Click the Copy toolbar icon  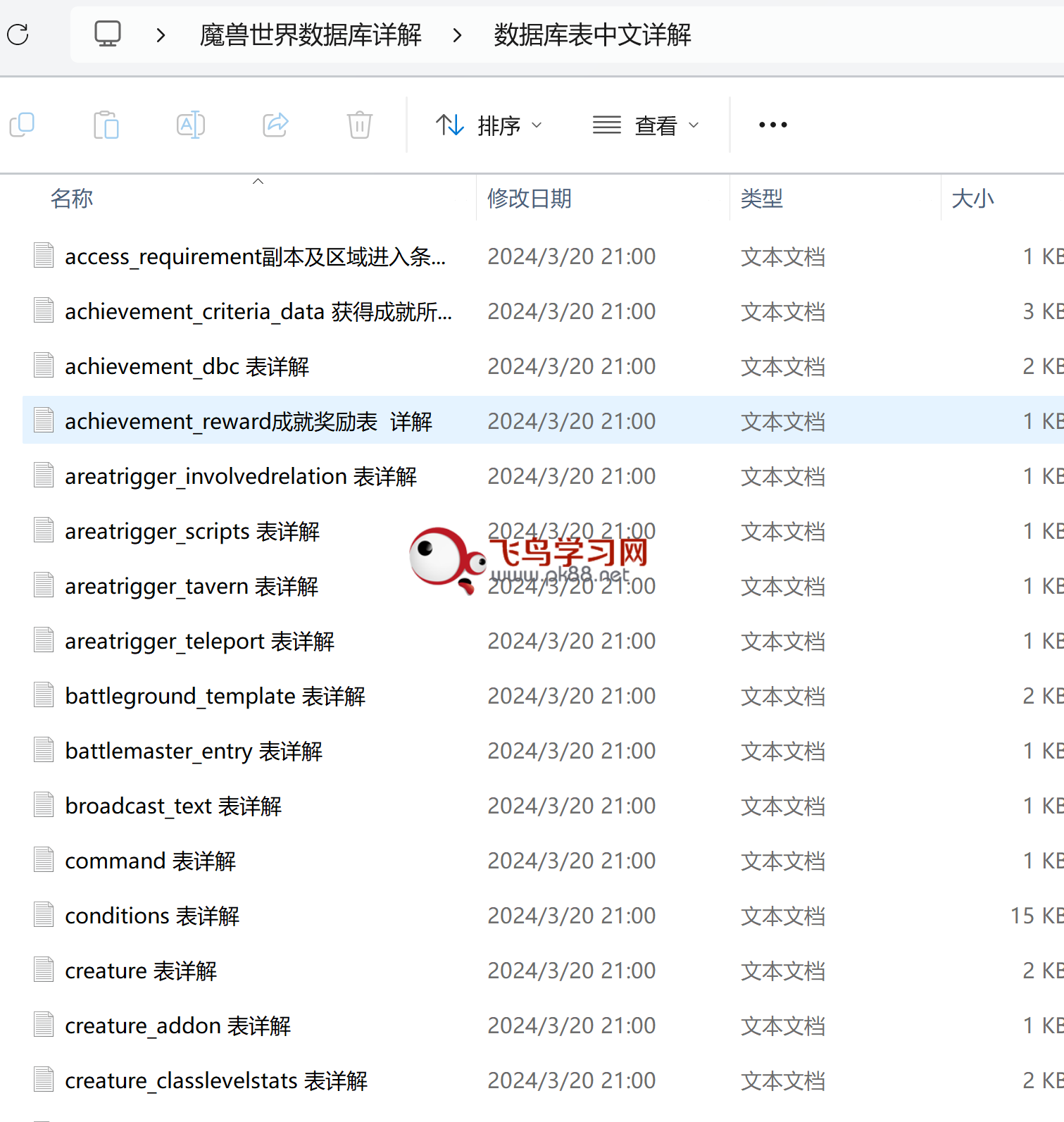pyautogui.click(x=22, y=125)
